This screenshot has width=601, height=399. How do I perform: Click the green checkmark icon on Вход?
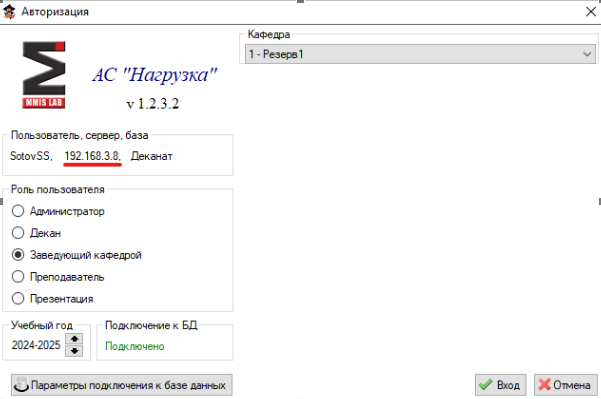pyautogui.click(x=486, y=385)
